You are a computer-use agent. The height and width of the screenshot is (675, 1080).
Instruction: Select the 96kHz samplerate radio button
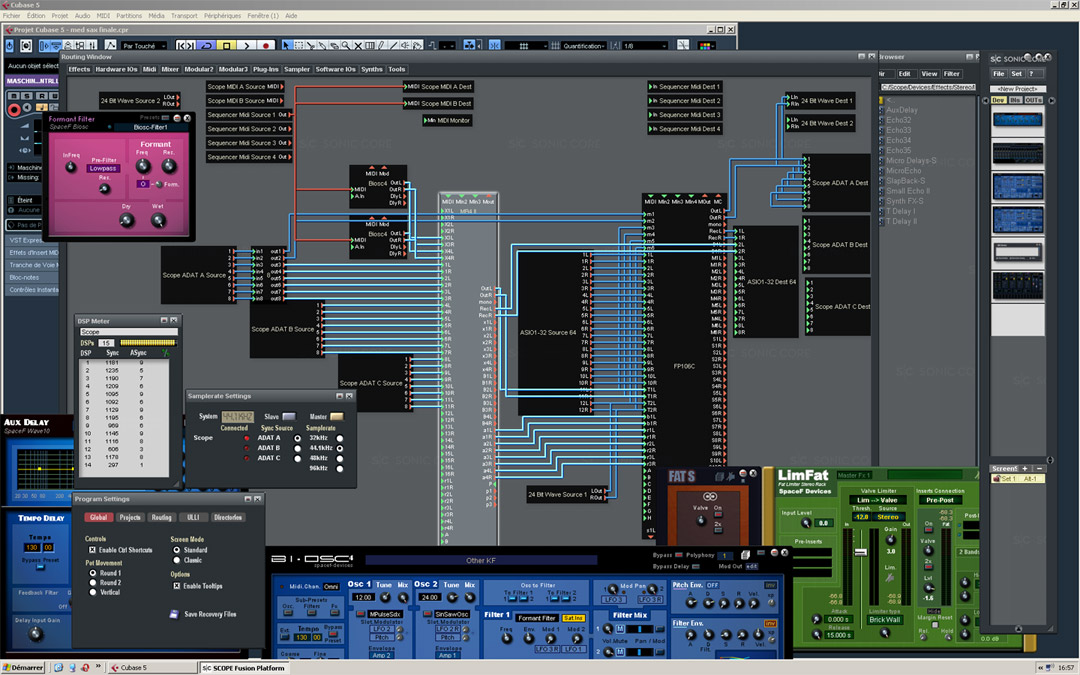tap(340, 469)
